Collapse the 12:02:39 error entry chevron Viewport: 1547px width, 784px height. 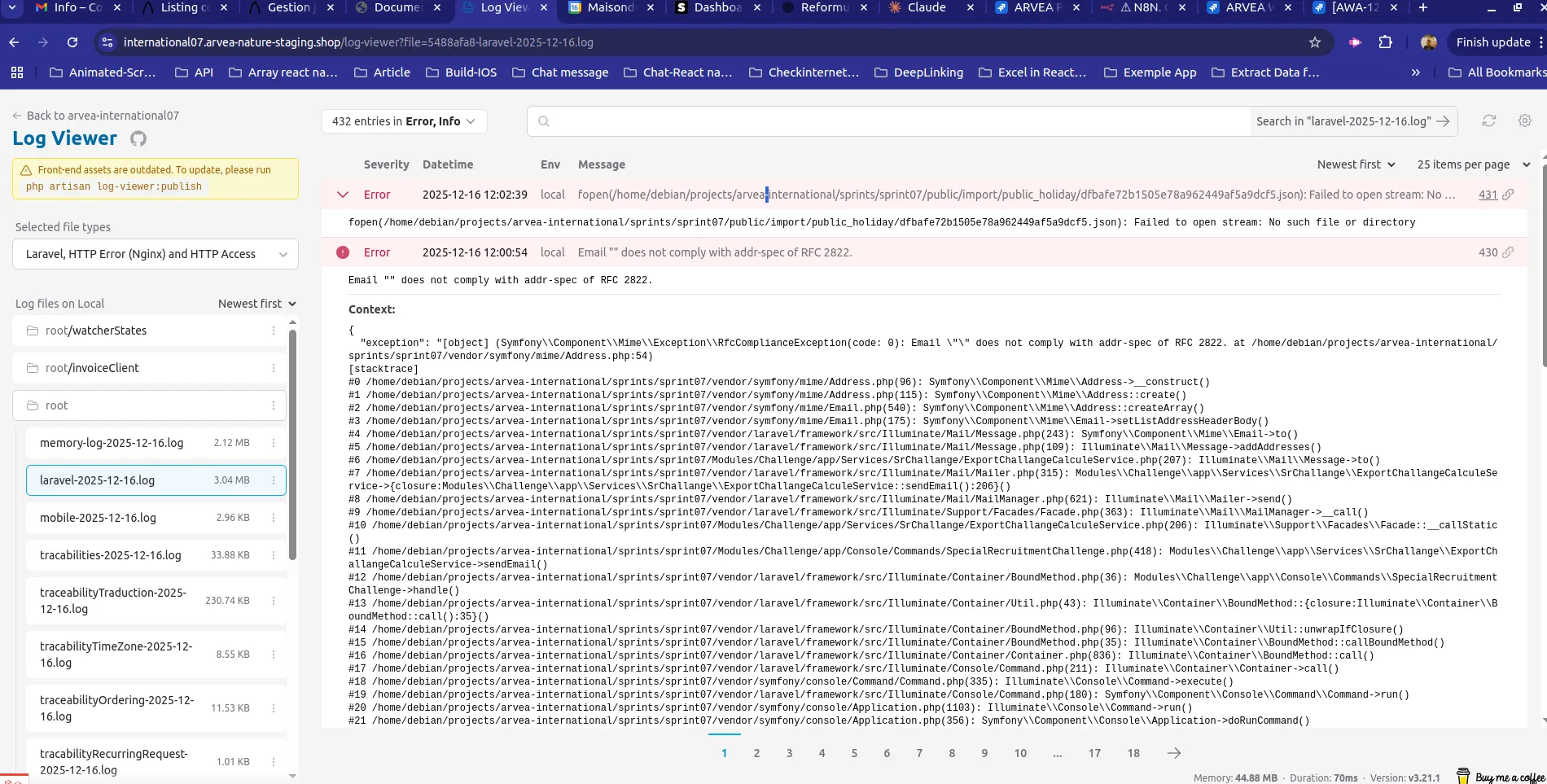coord(343,195)
